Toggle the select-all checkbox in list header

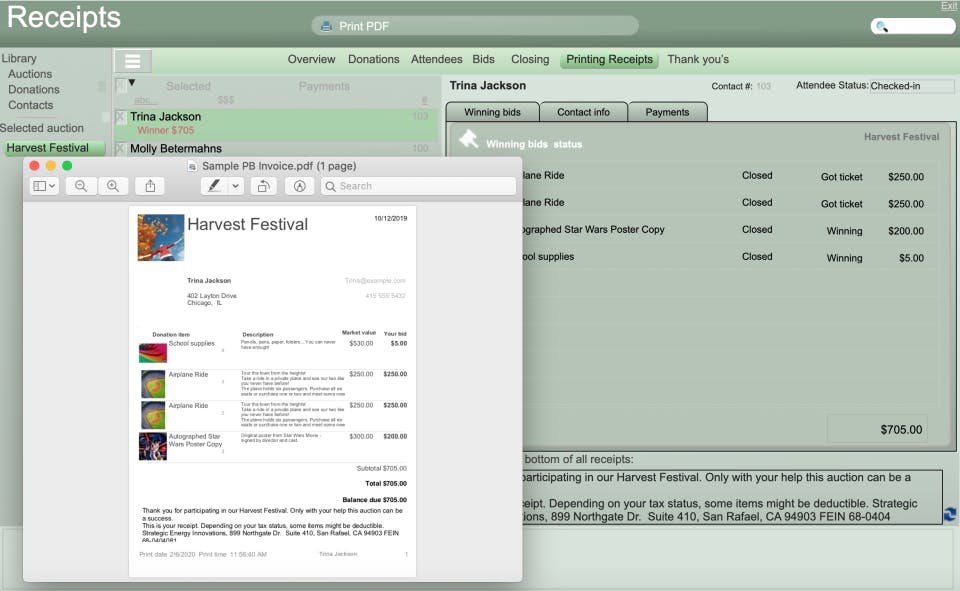(x=121, y=85)
